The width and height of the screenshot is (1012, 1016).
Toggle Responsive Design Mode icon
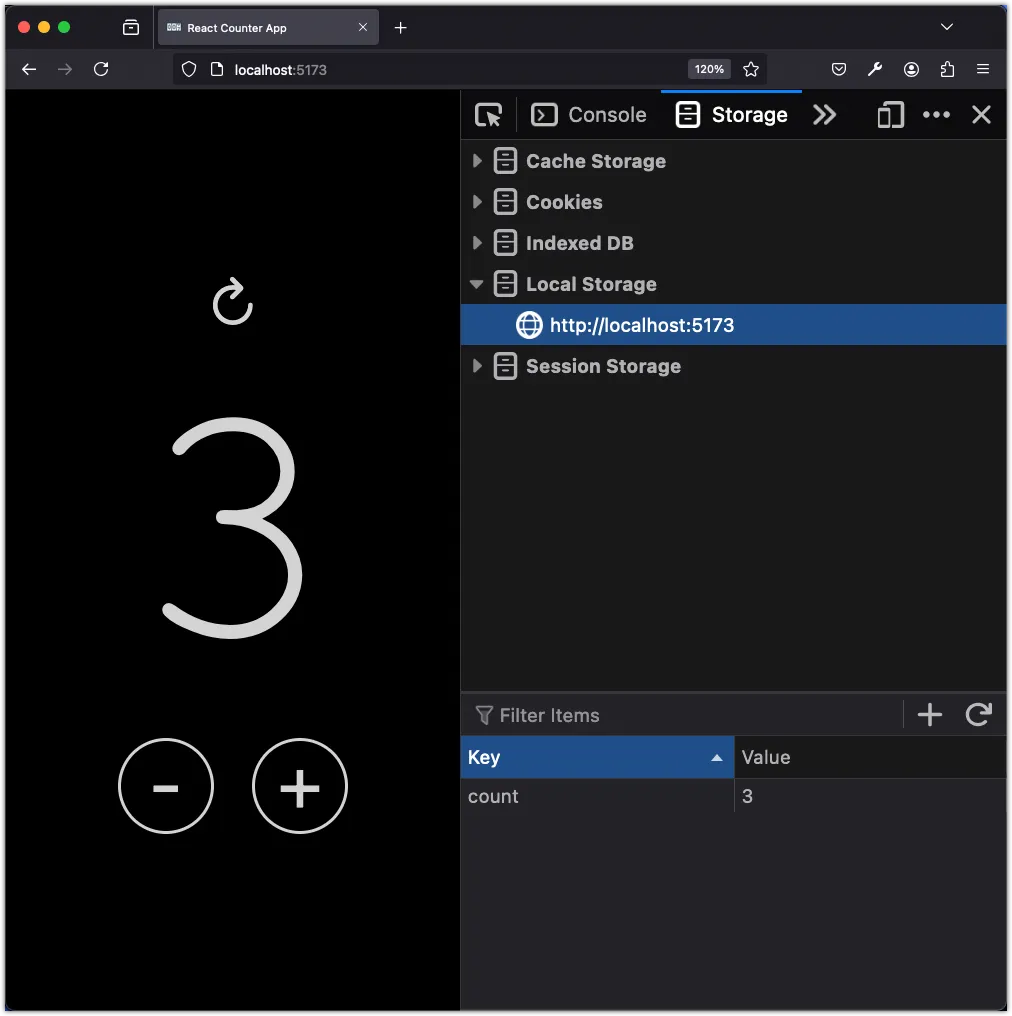click(x=890, y=115)
